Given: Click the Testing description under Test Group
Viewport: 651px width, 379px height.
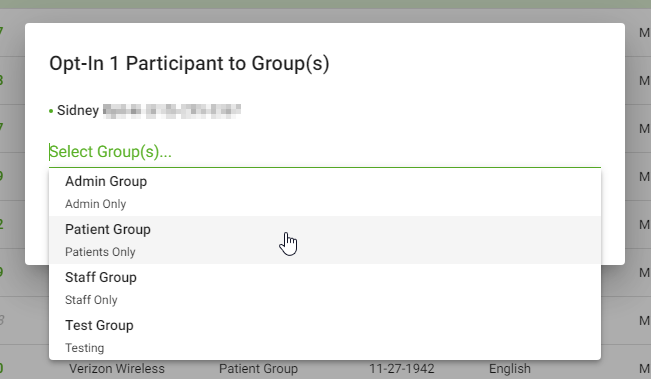Looking at the screenshot, I should tap(84, 348).
